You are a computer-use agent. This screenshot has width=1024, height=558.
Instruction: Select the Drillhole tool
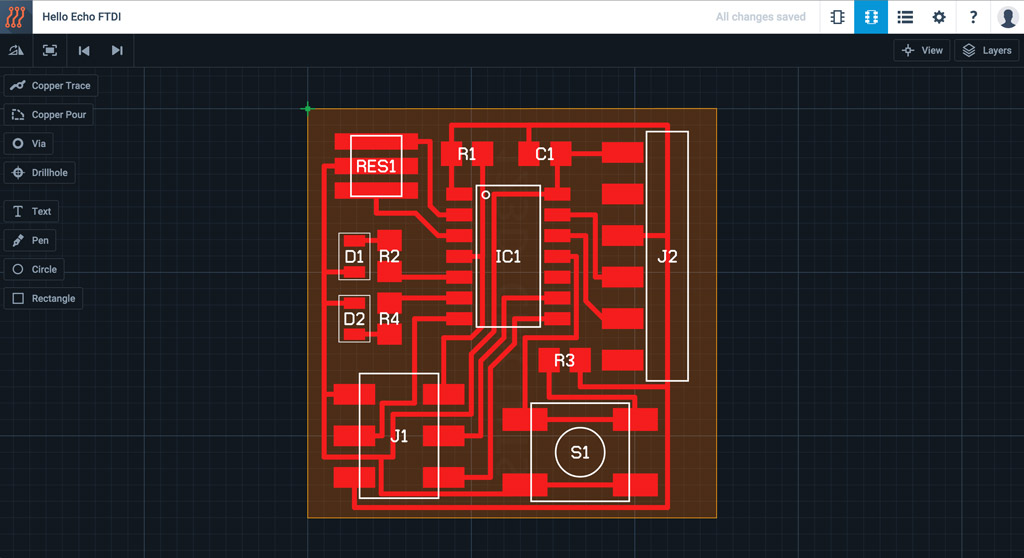click(39, 172)
